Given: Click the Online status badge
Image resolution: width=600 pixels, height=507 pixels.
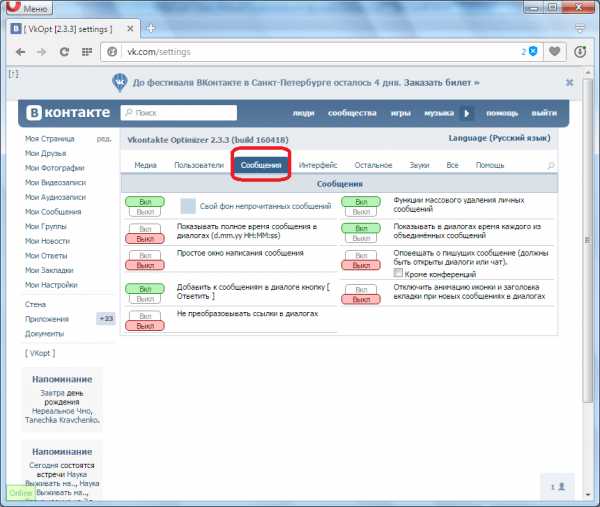Looking at the screenshot, I should click(x=20, y=493).
